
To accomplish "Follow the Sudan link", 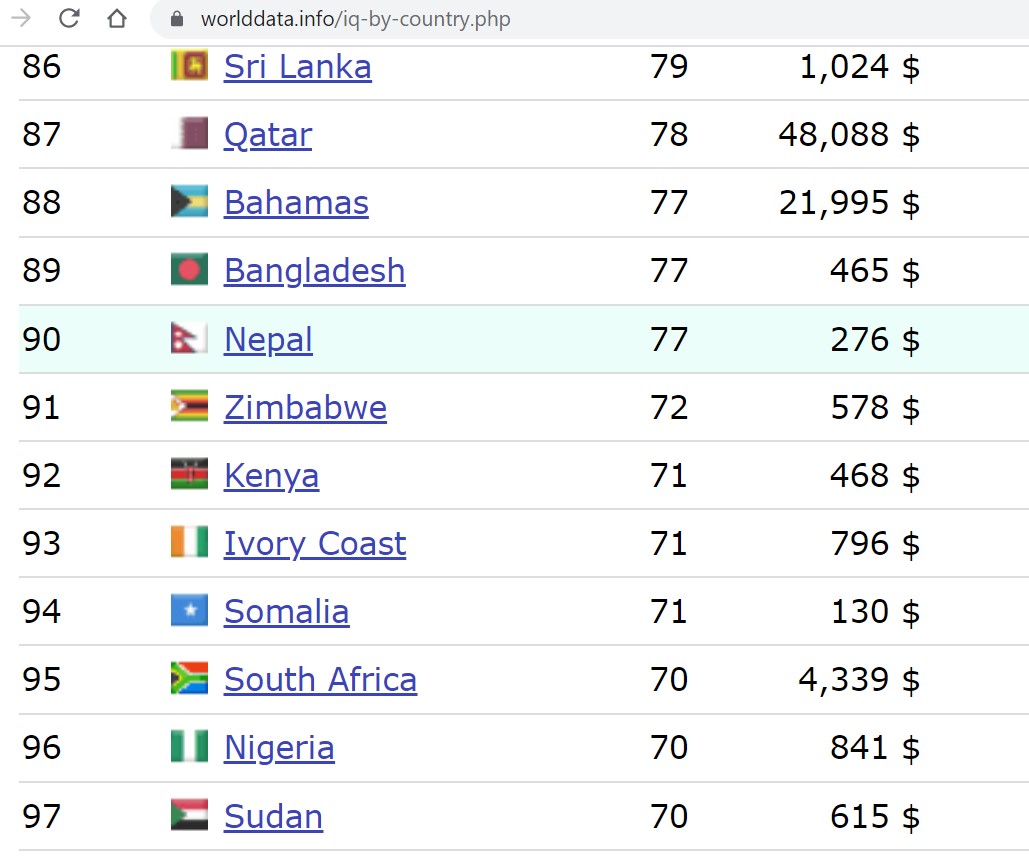I will tap(273, 817).
